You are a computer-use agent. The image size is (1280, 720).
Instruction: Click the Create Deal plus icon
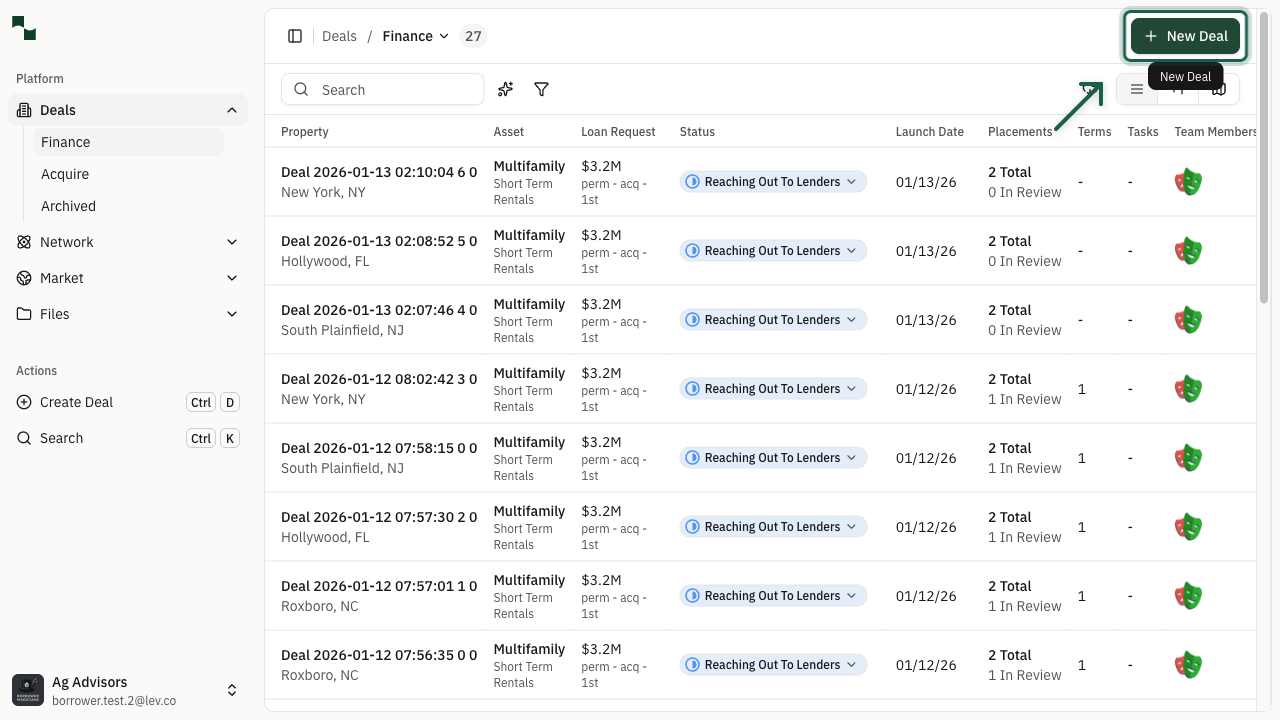24,402
